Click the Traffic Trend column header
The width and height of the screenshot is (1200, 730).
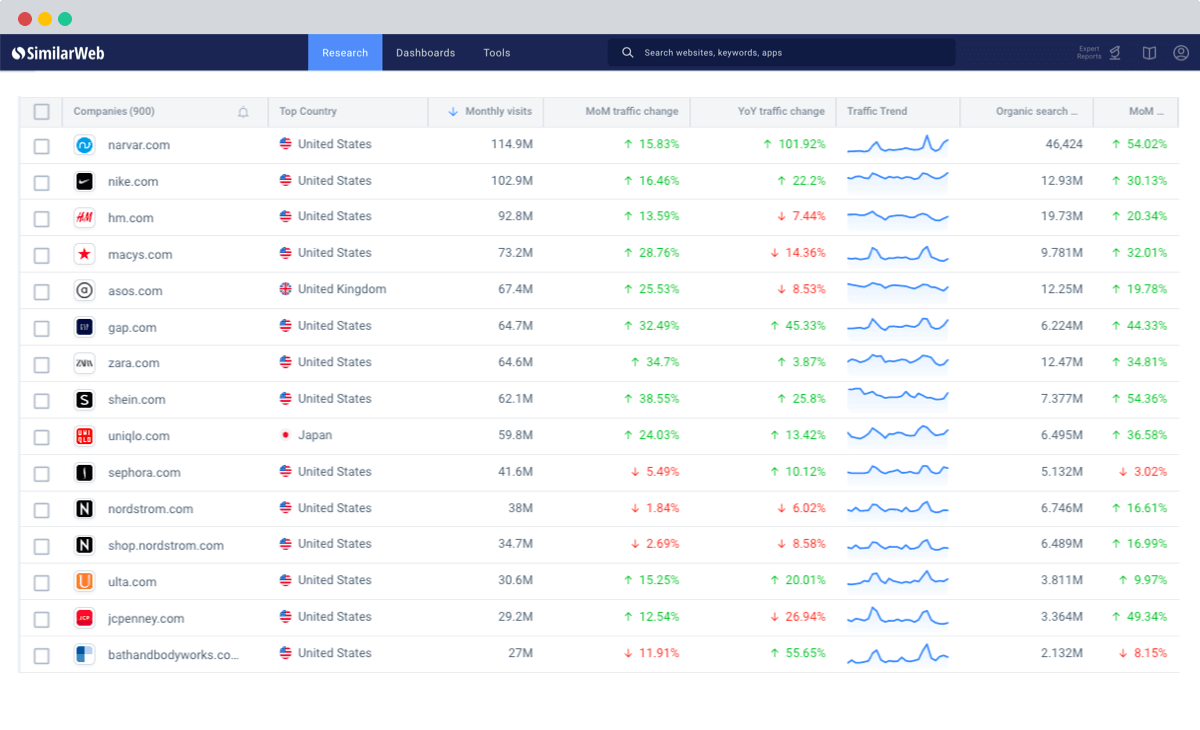pyautogui.click(x=877, y=112)
